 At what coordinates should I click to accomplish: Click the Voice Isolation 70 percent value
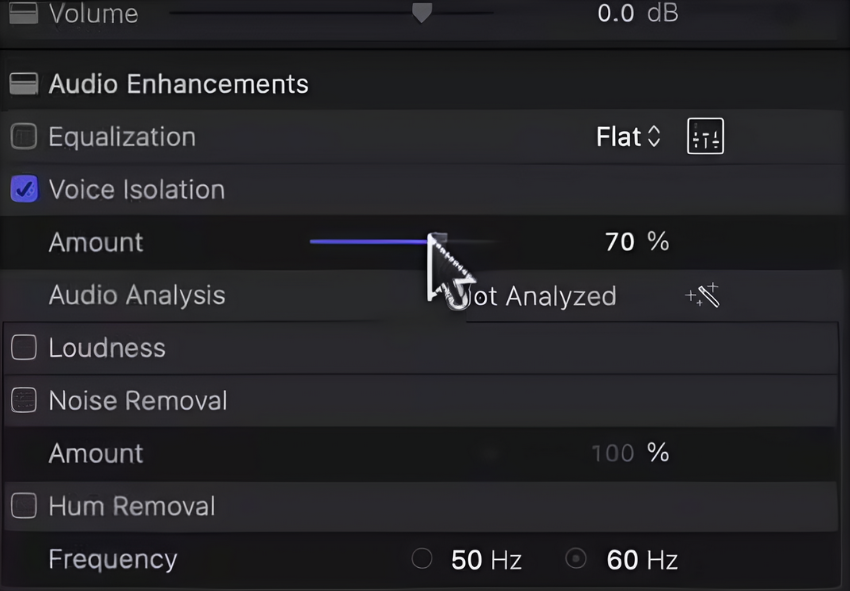pyautogui.click(x=621, y=242)
